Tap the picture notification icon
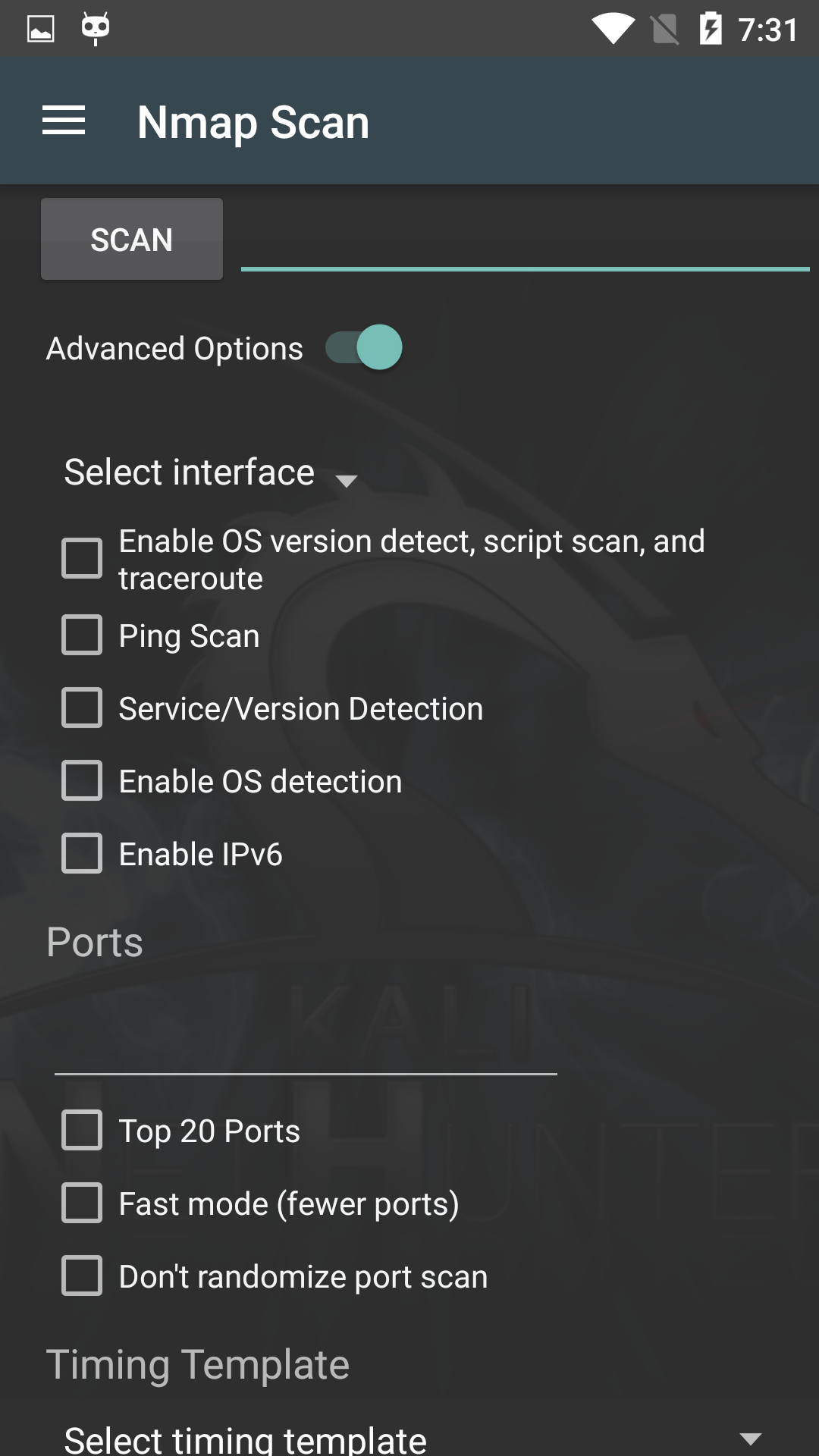Viewport: 819px width, 1456px height. point(41,30)
